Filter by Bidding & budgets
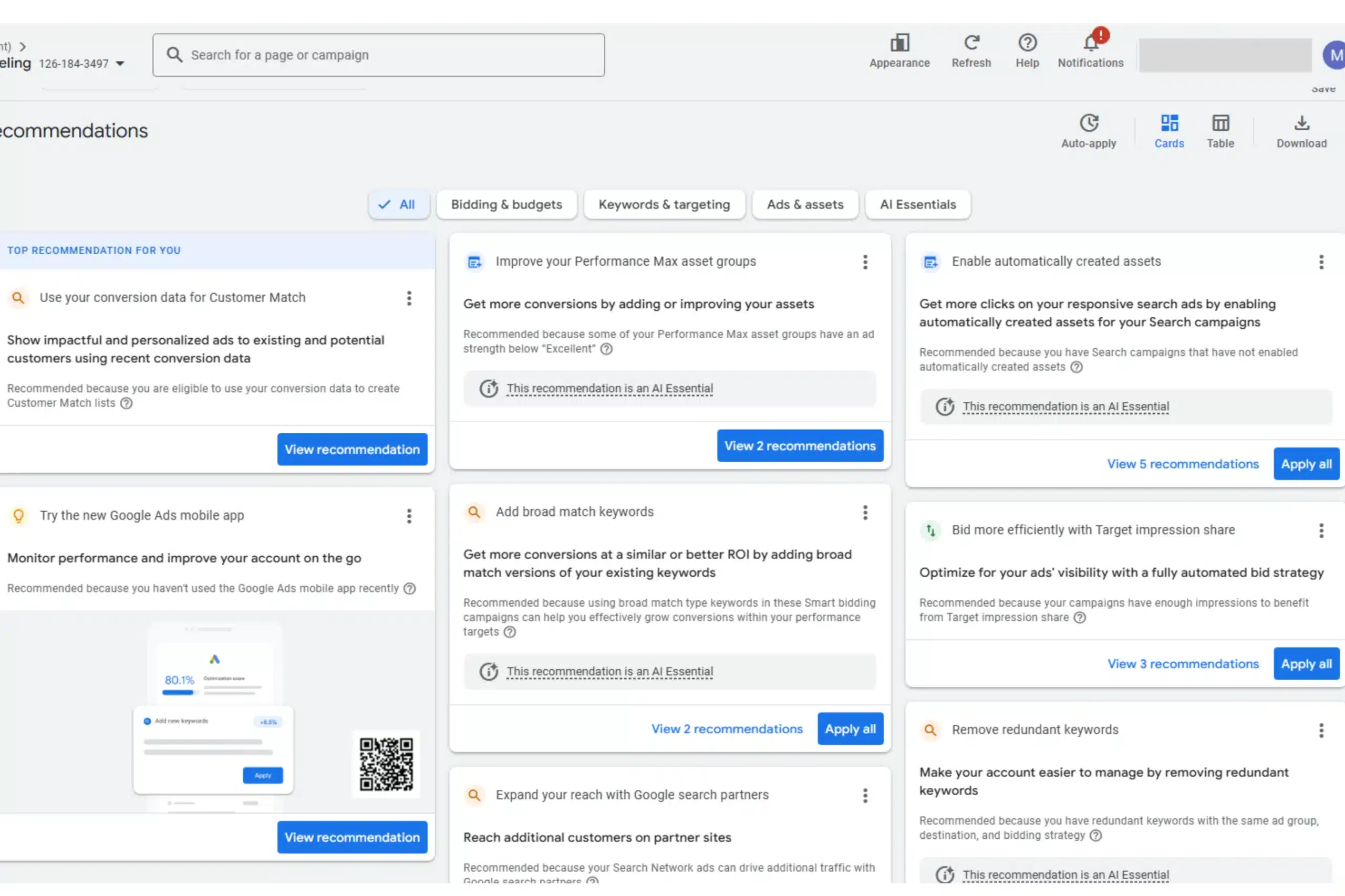 click(x=506, y=205)
